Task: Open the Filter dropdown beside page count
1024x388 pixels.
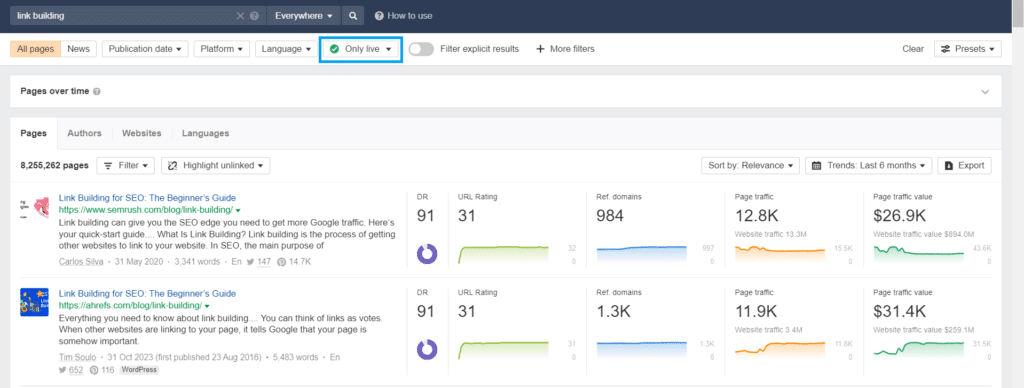Action: tap(125, 166)
